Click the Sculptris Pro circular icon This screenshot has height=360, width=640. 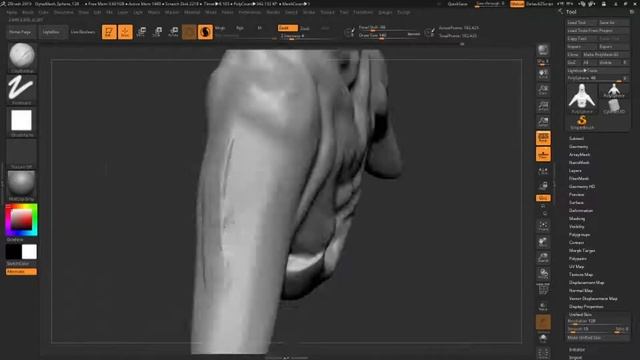205,32
